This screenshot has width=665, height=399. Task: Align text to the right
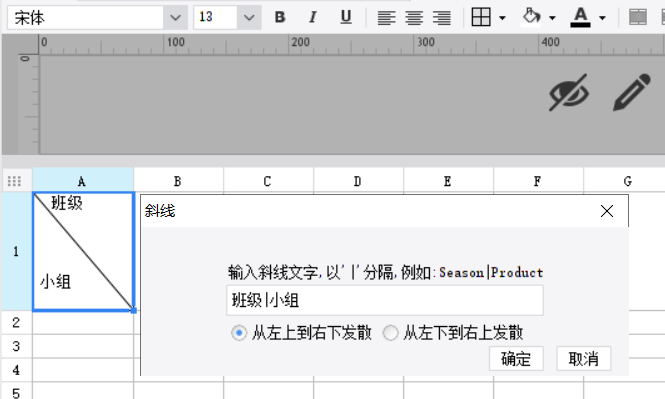[441, 18]
